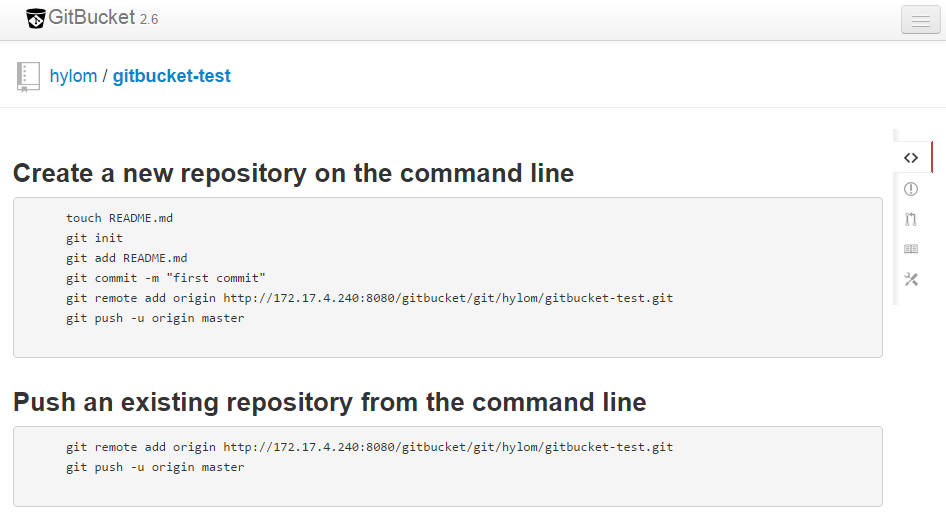946x513 pixels.
Task: Click the 'git commit -m "first commit"' line
Action: (x=165, y=278)
